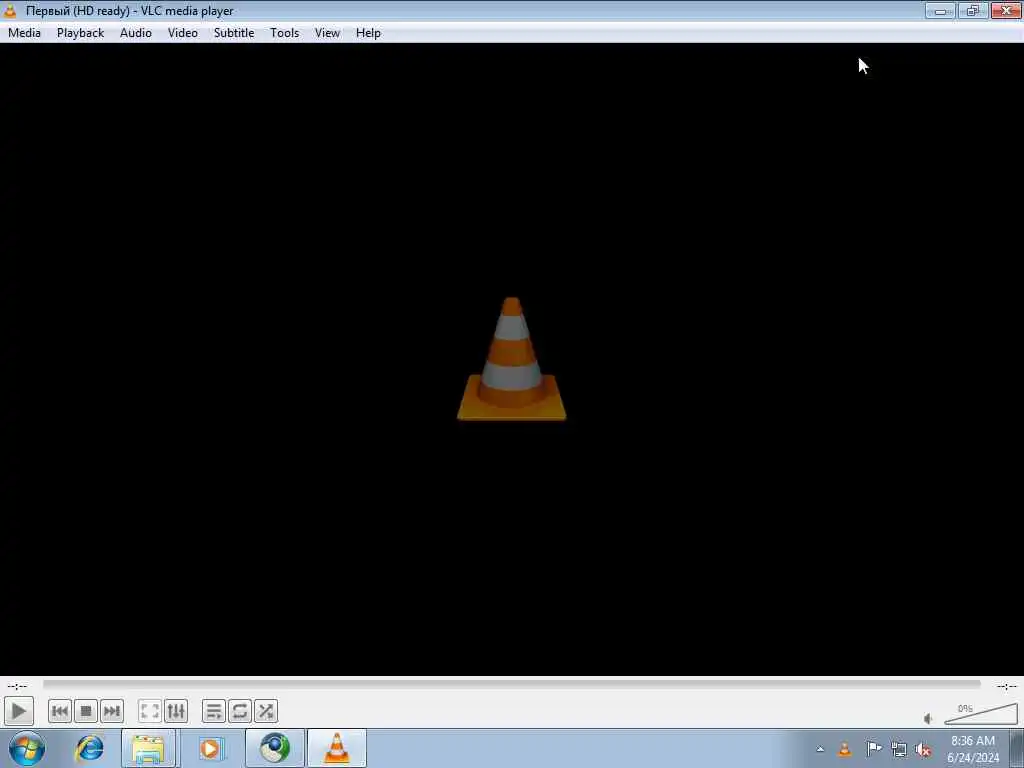This screenshot has height=768, width=1024.
Task: Switch to the globe browser app in the taskbar
Action: click(x=275, y=748)
